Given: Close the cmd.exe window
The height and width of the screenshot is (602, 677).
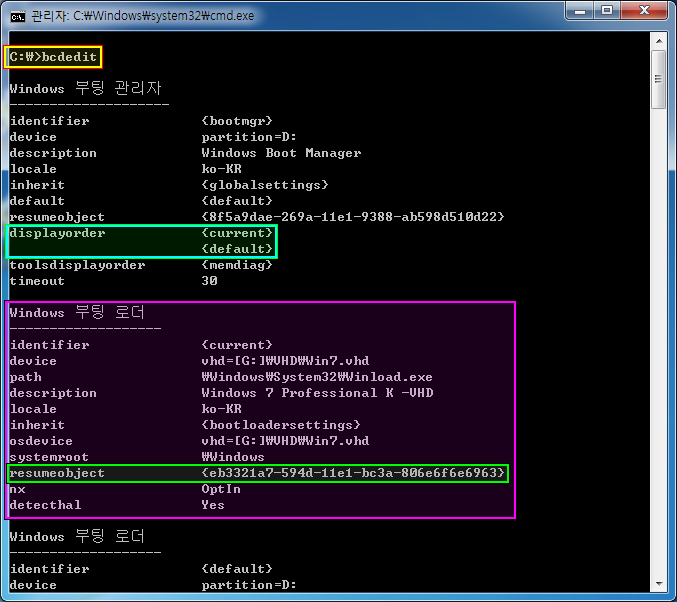Looking at the screenshot, I should [644, 10].
